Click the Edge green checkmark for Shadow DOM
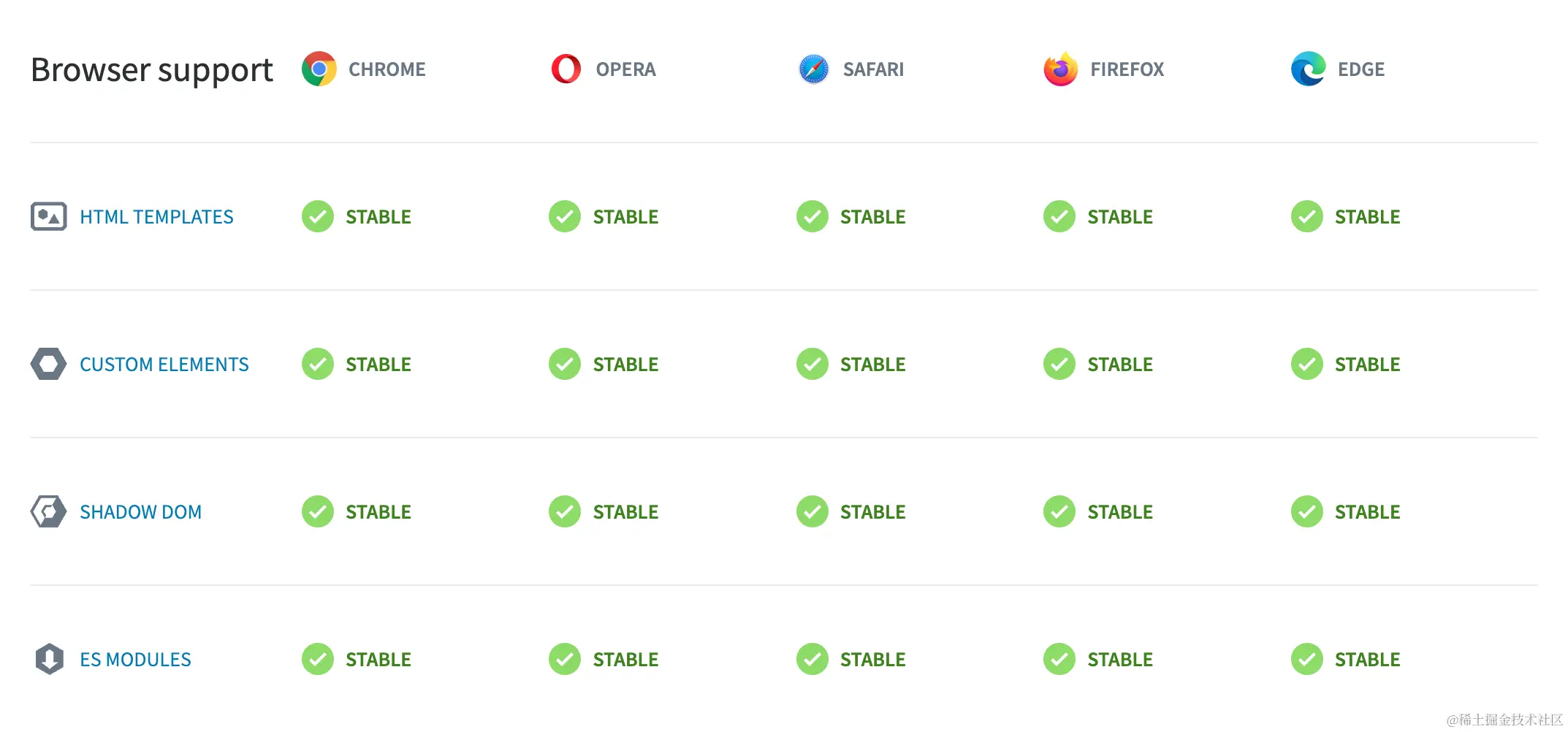1568x732 pixels. click(x=1307, y=512)
